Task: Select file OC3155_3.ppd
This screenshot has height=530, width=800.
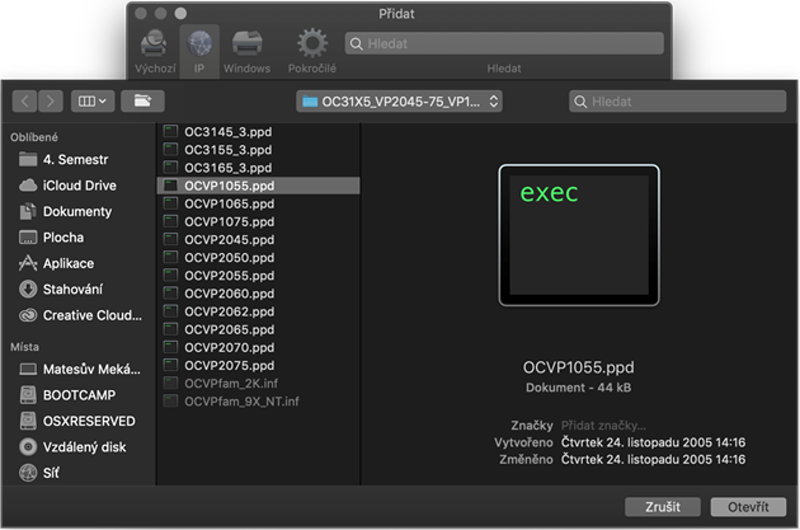Action: [x=258, y=150]
